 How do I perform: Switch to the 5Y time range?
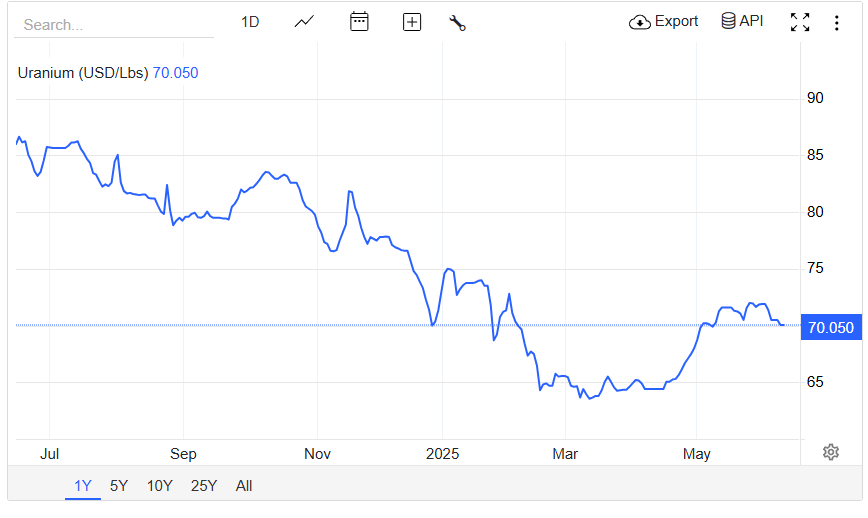tap(119, 486)
